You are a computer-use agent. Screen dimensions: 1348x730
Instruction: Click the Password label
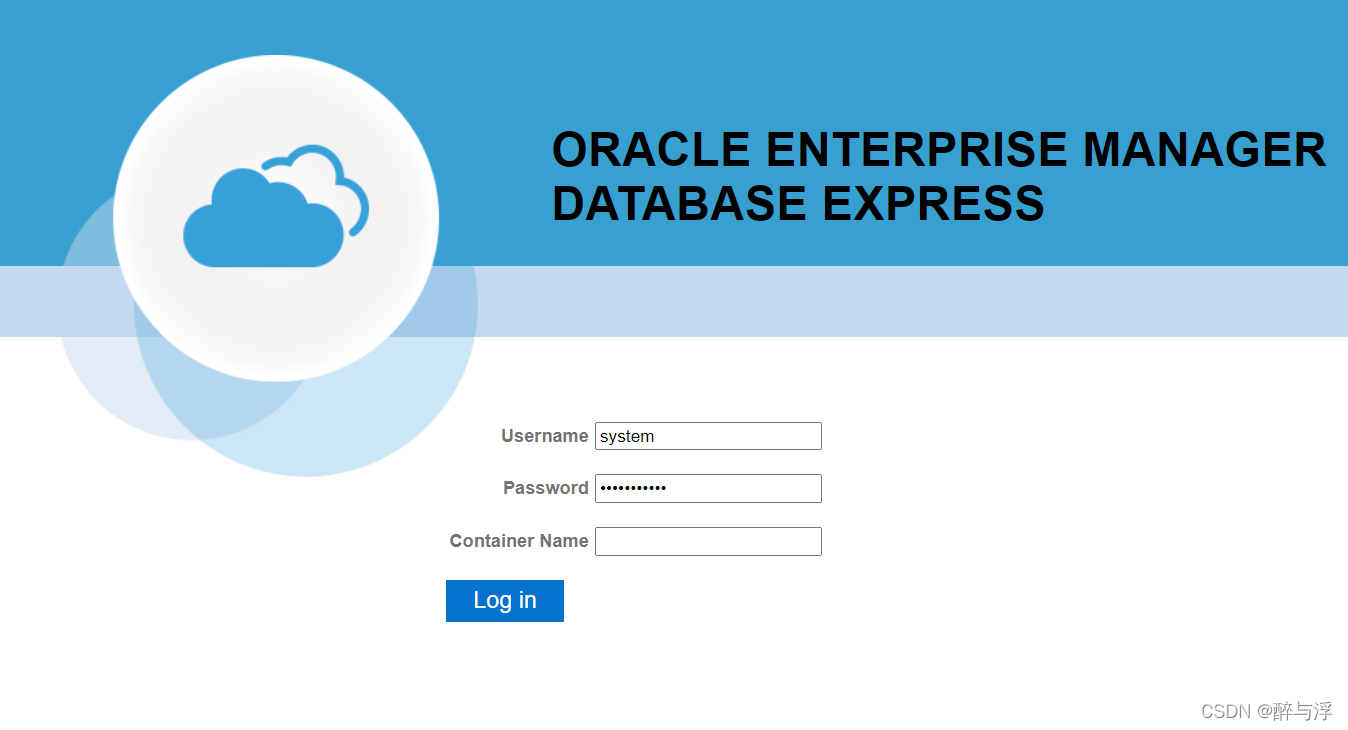click(x=546, y=488)
